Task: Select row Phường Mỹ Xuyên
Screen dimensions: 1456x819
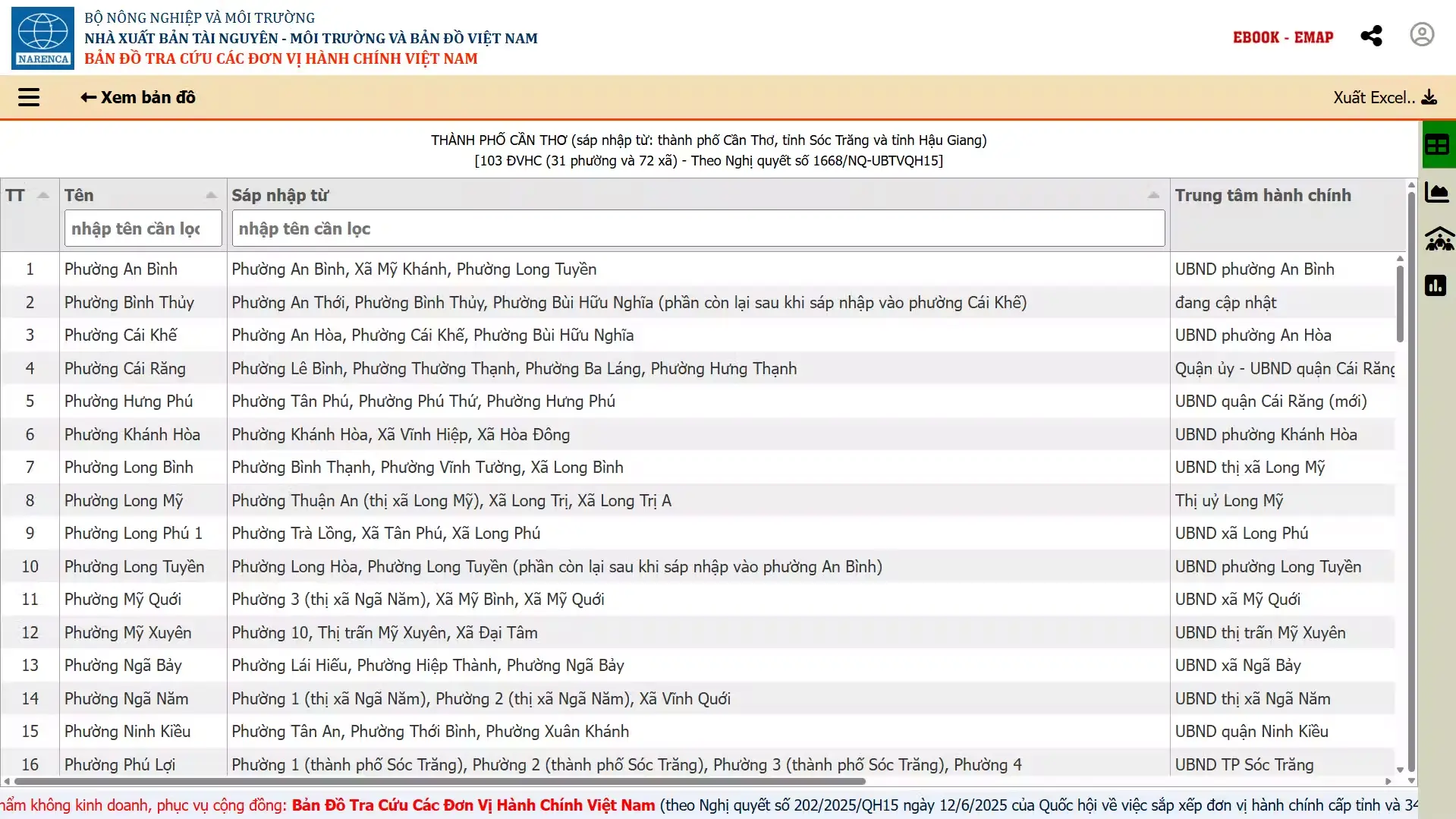Action: pos(698,632)
